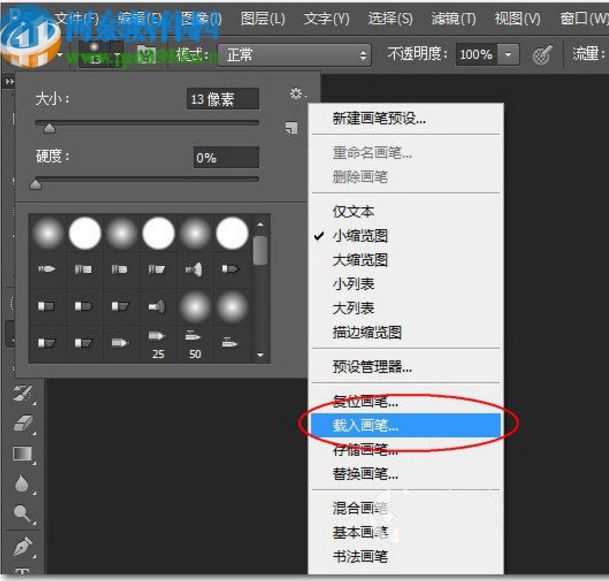Select the Dodge tool
This screenshot has height=581, width=609.
coord(23,513)
